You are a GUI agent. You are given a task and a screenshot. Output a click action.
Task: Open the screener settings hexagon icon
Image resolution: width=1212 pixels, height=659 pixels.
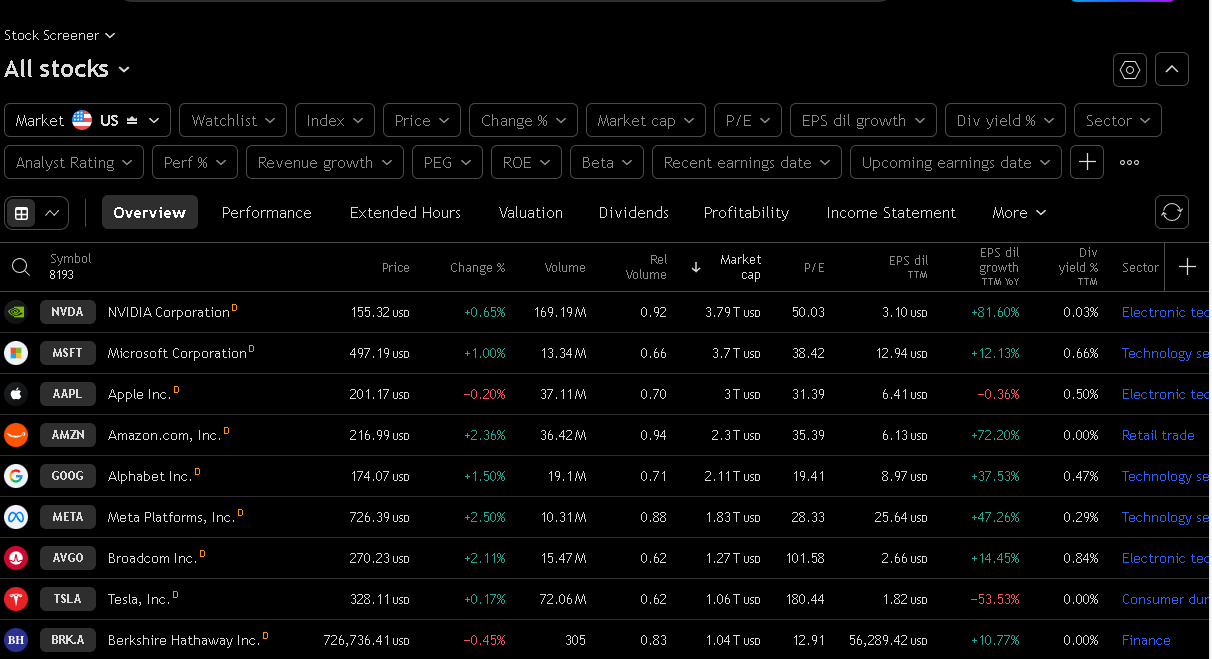pos(1130,69)
